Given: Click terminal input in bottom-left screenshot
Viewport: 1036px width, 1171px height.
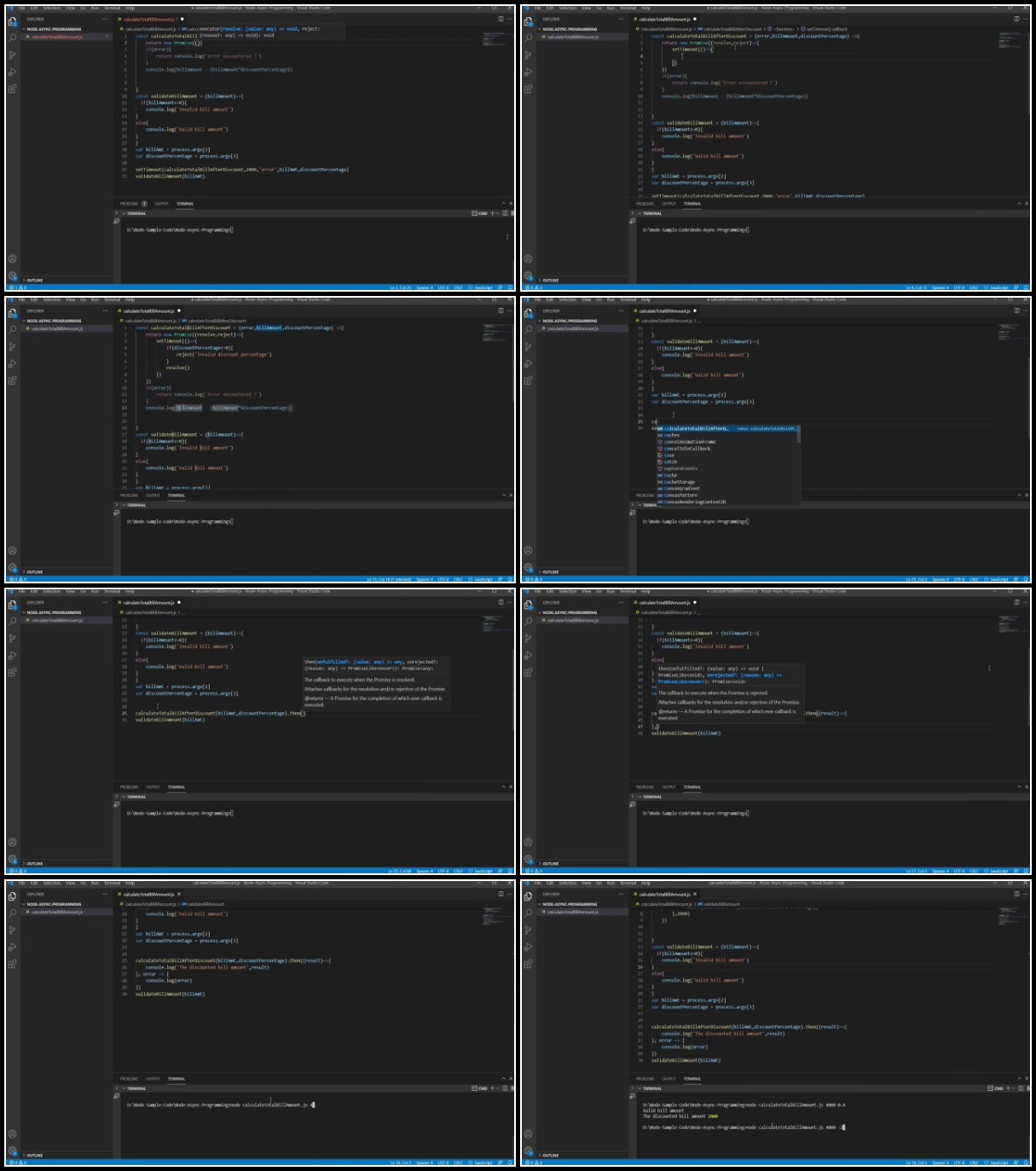Looking at the screenshot, I should point(221,1104).
